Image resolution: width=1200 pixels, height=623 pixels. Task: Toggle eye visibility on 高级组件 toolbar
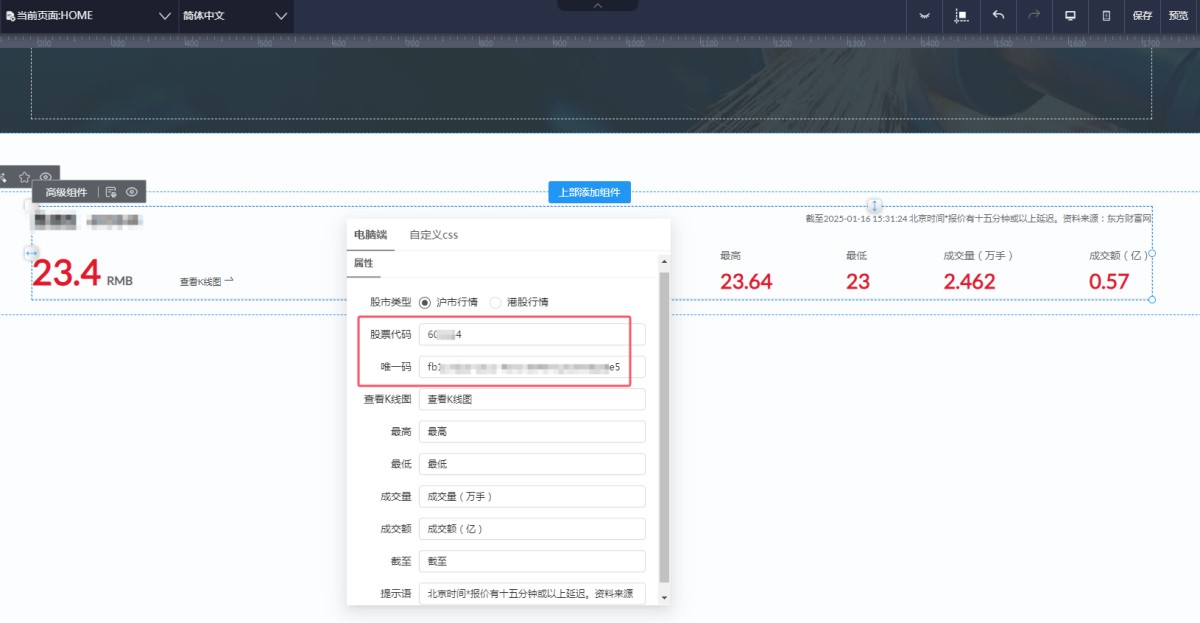[131, 192]
